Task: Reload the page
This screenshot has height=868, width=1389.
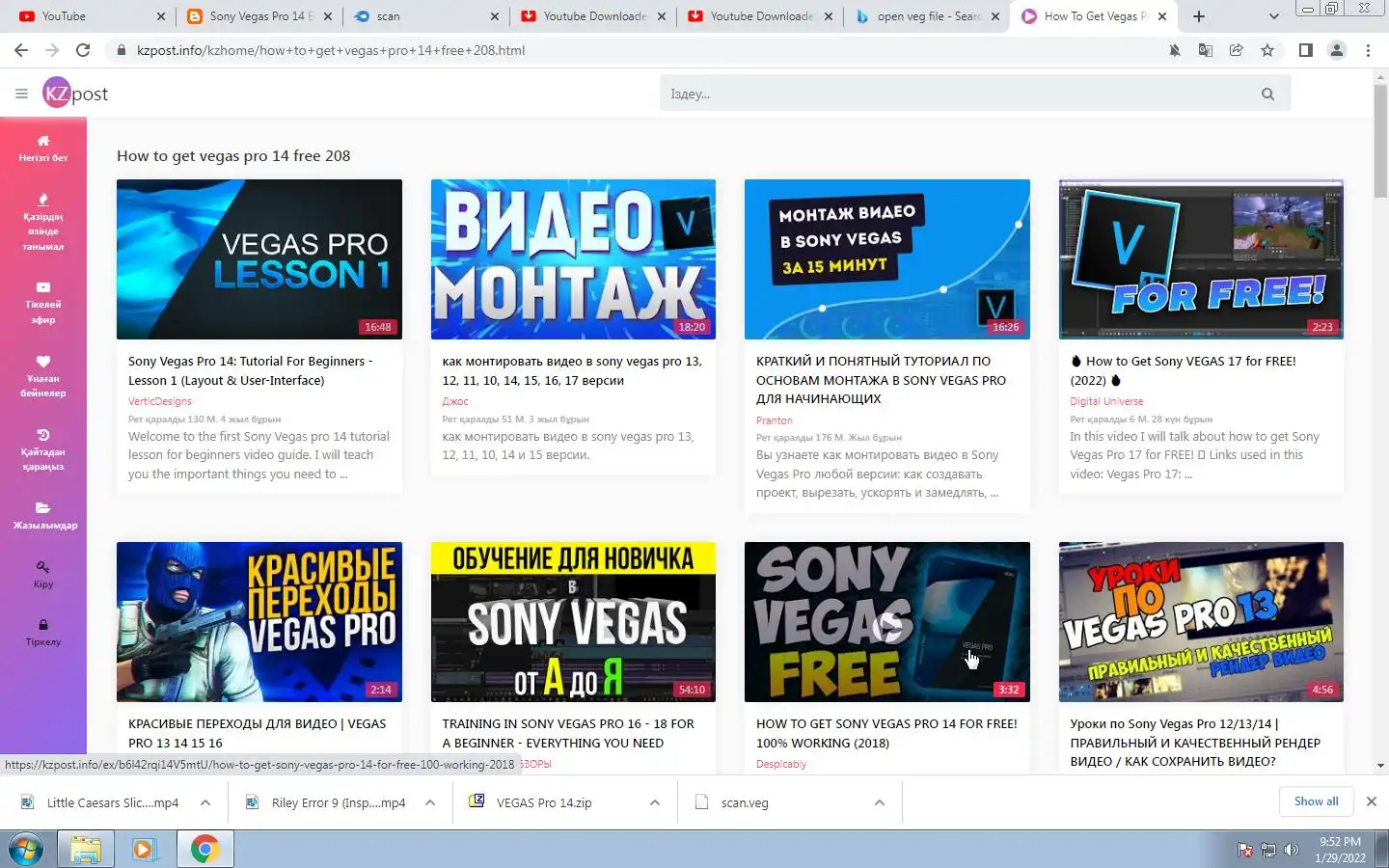Action: 83,50
